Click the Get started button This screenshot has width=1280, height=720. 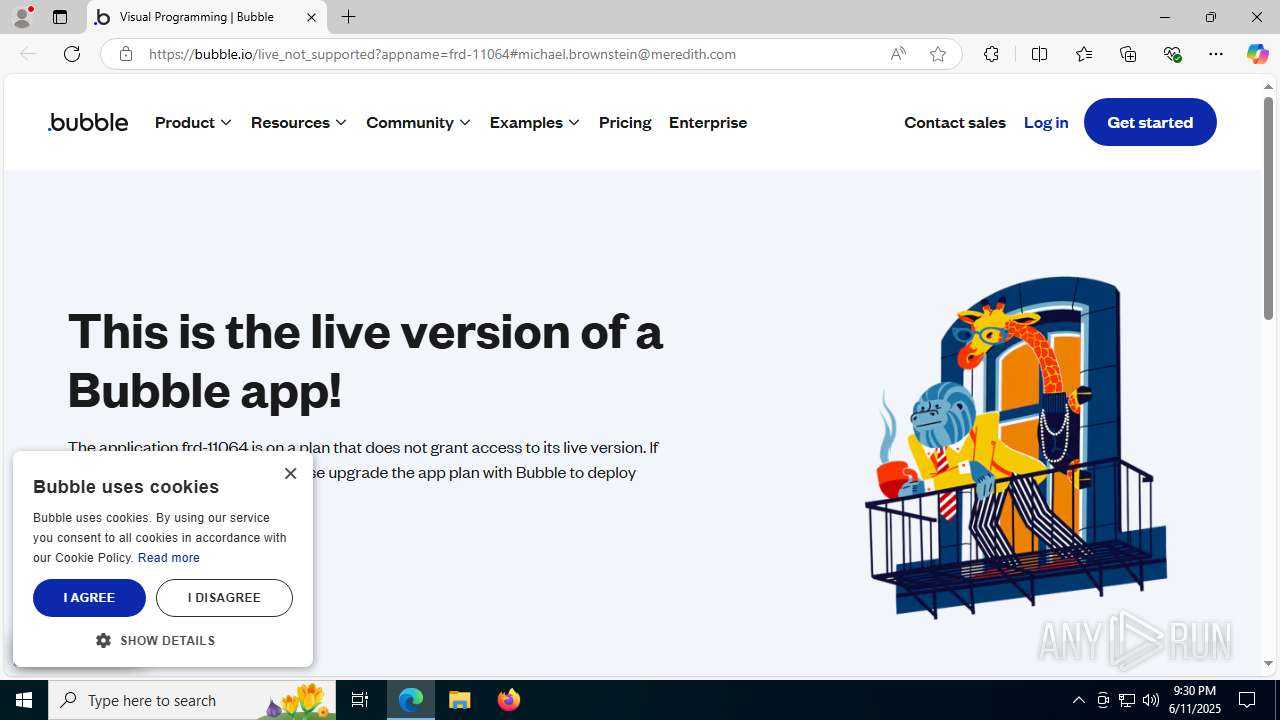pos(1150,122)
